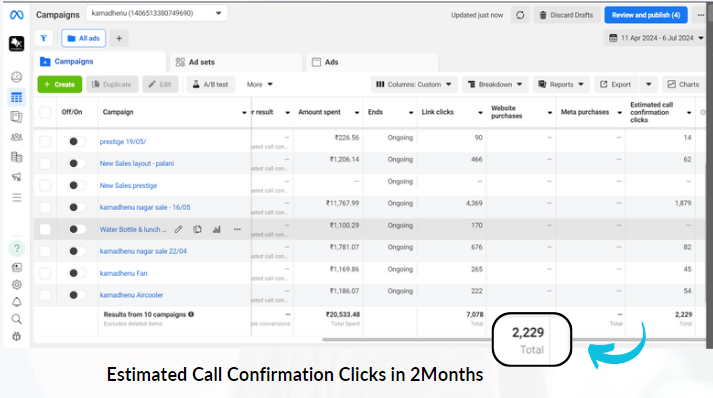Open the billing receipt icon in the sidebar
Image resolution: width=713 pixels, height=398 pixels.
16,157
